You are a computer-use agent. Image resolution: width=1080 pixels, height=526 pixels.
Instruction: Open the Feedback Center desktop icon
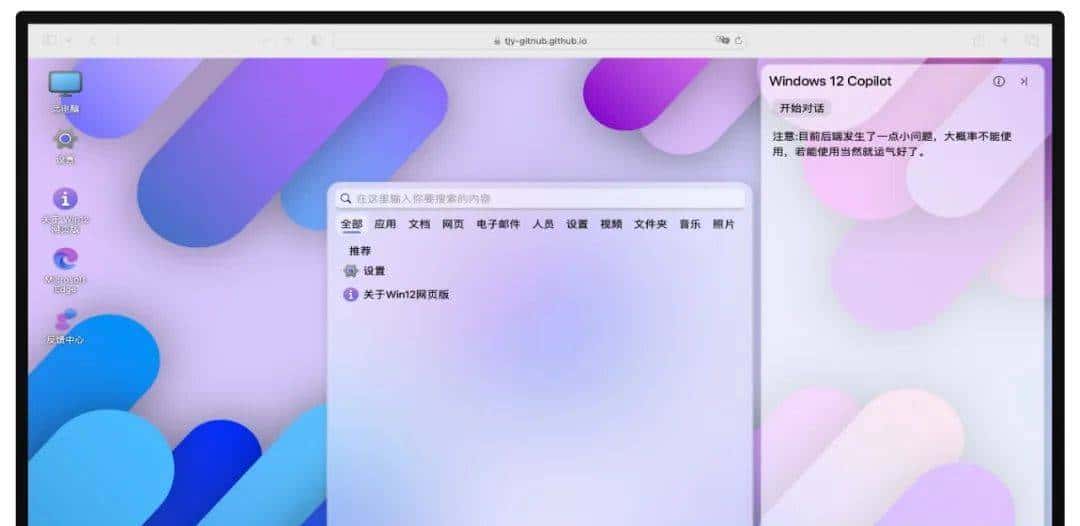pyautogui.click(x=65, y=326)
